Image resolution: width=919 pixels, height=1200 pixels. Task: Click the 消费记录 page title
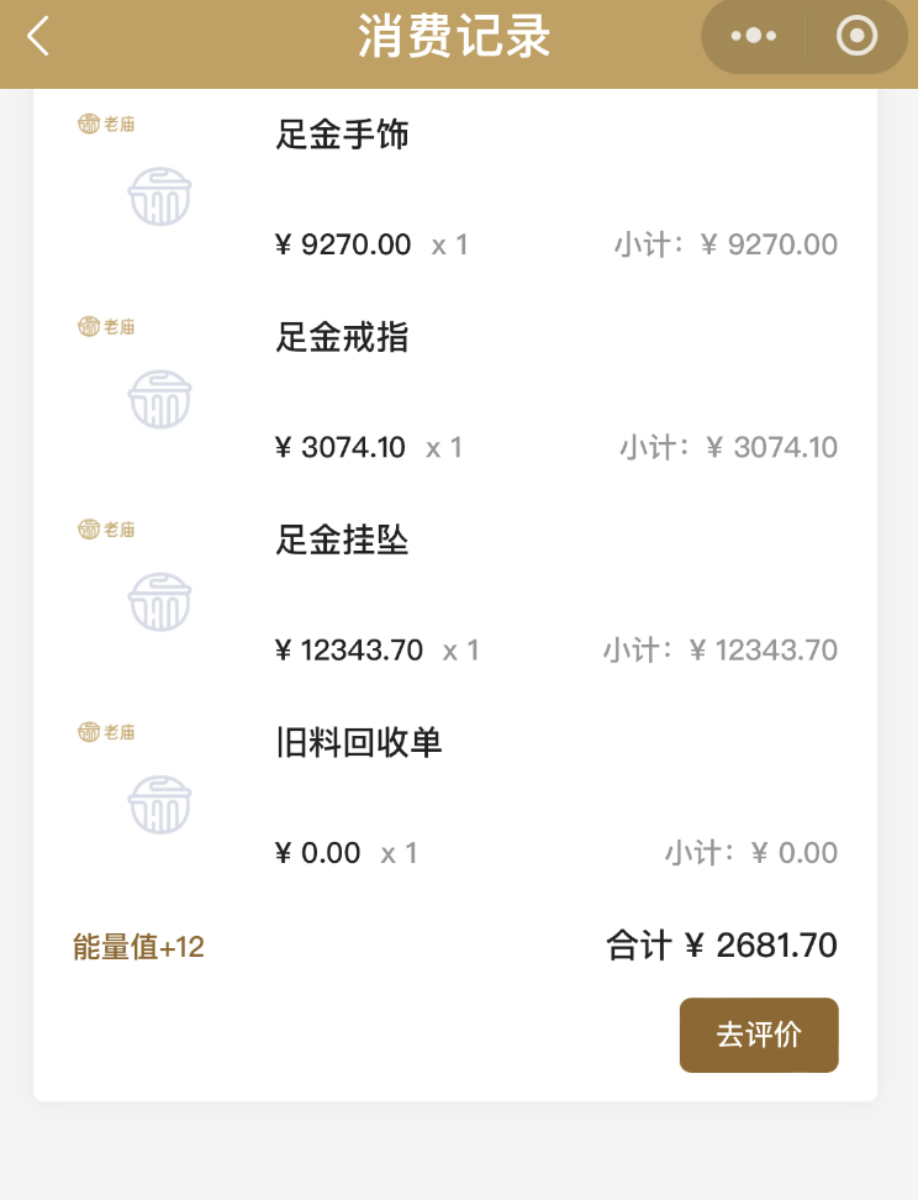click(454, 38)
